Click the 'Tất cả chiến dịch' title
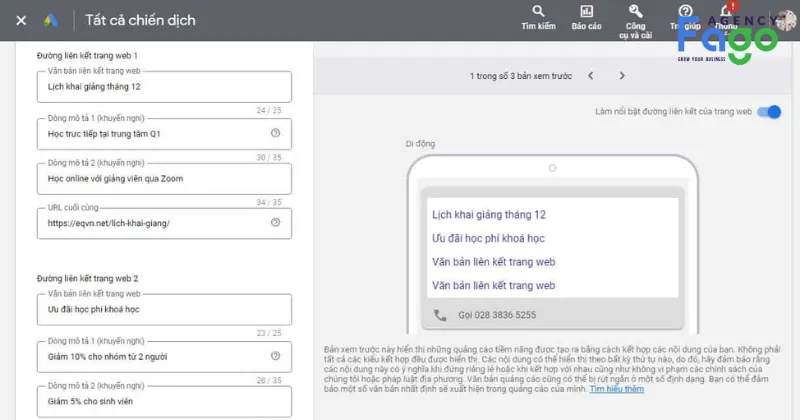 140,20
